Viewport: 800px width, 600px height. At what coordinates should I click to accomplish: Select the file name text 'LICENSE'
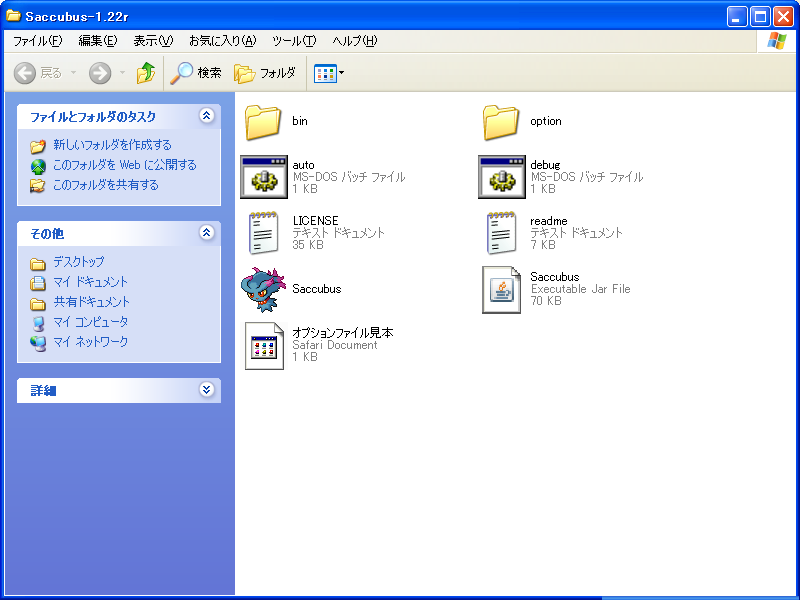tap(315, 220)
